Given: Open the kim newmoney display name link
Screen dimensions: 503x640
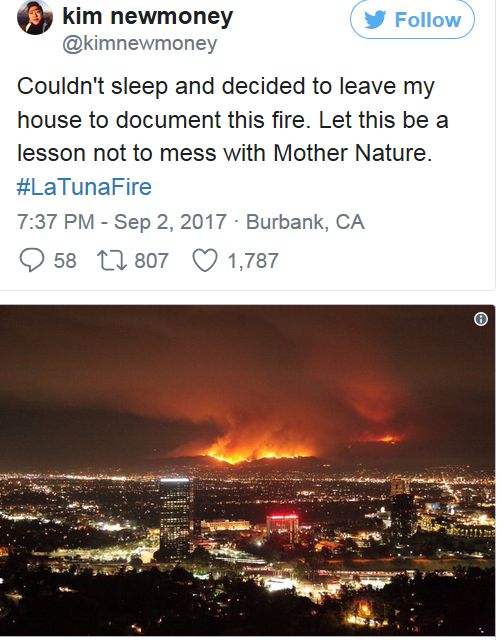Looking at the screenshot, I should pyautogui.click(x=147, y=17).
